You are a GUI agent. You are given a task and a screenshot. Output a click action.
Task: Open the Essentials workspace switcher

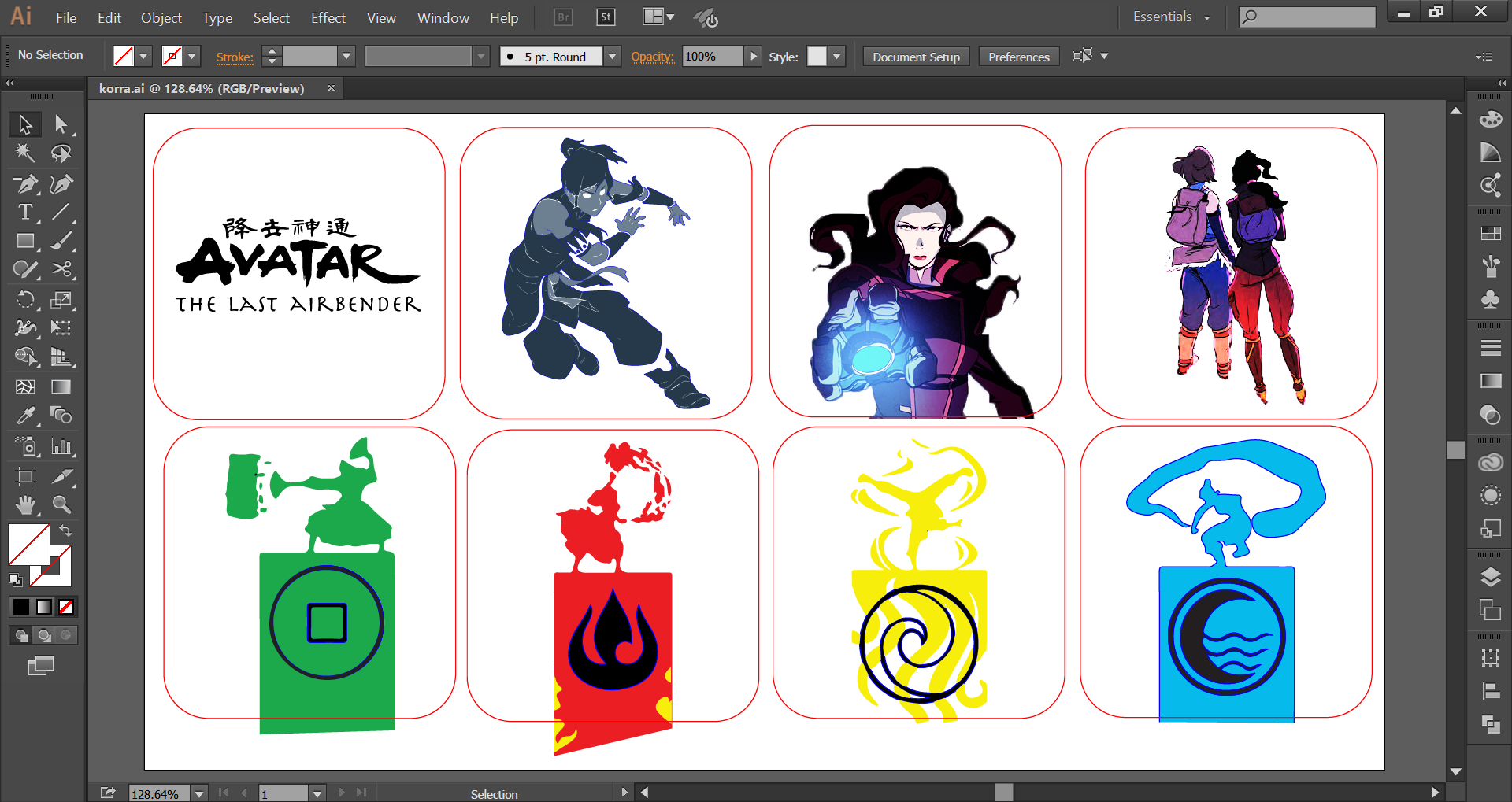click(1171, 17)
